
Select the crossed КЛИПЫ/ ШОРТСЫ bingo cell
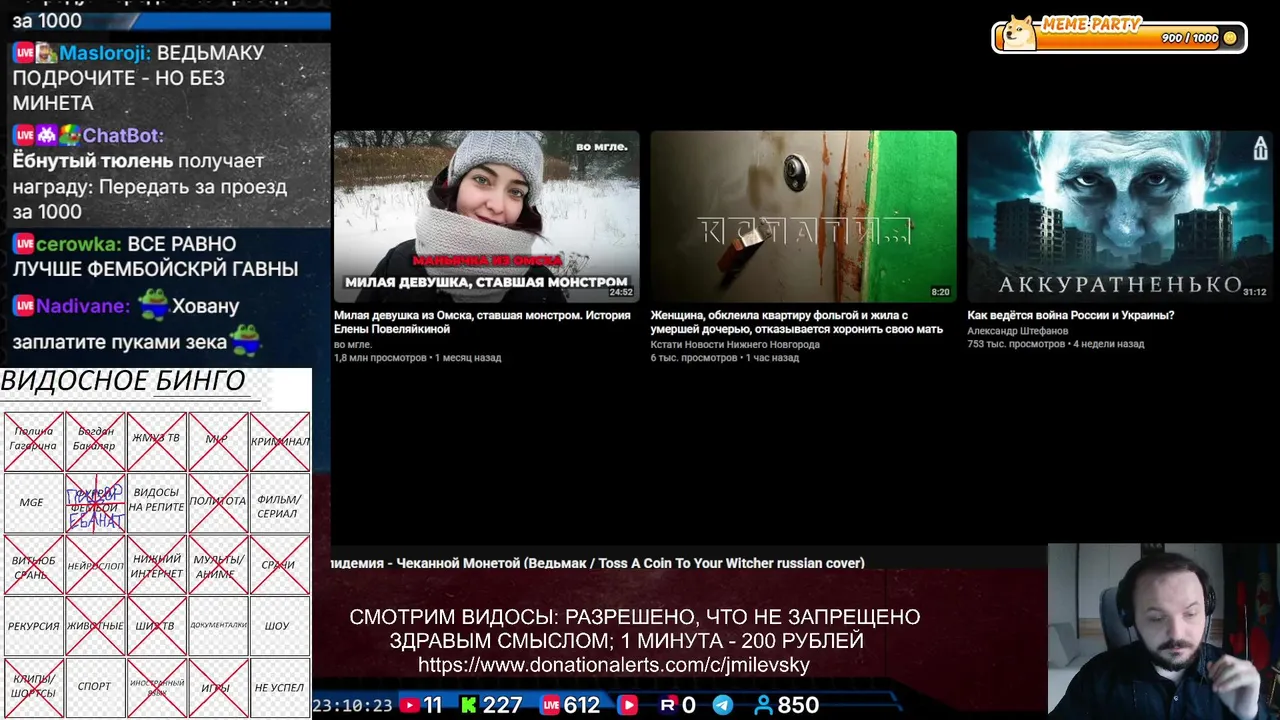coord(33,687)
